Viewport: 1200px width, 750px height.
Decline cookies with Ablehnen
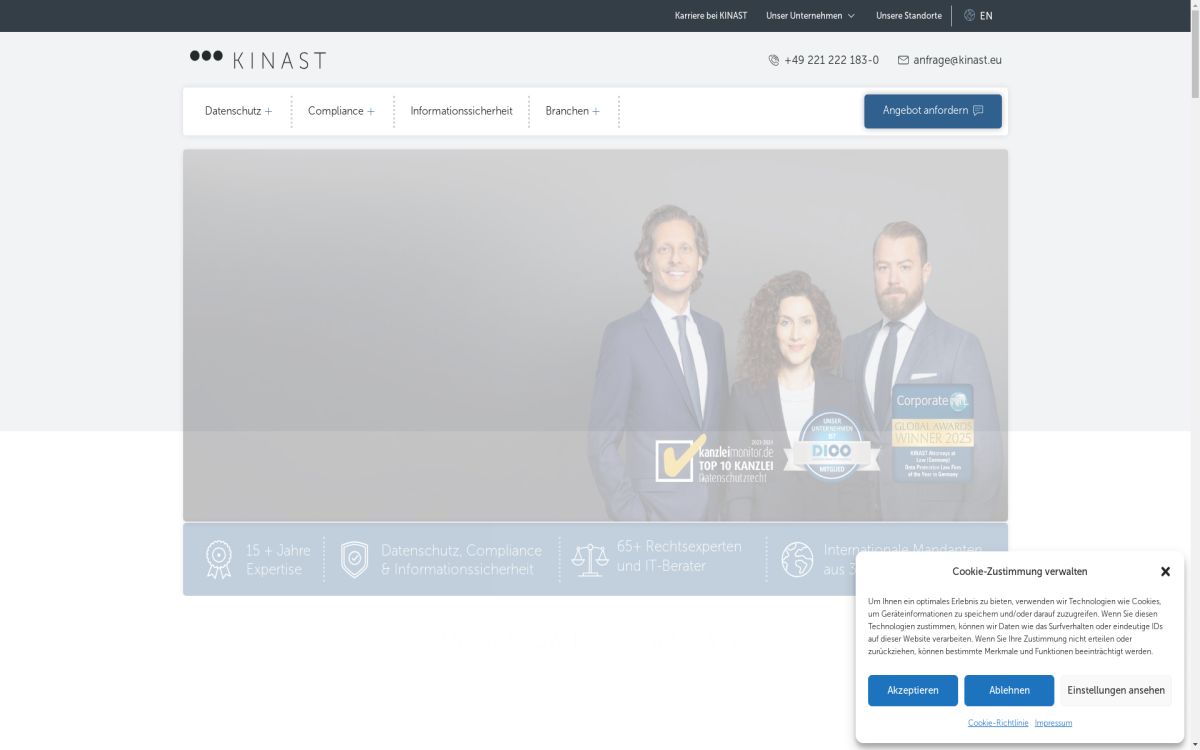[1009, 690]
